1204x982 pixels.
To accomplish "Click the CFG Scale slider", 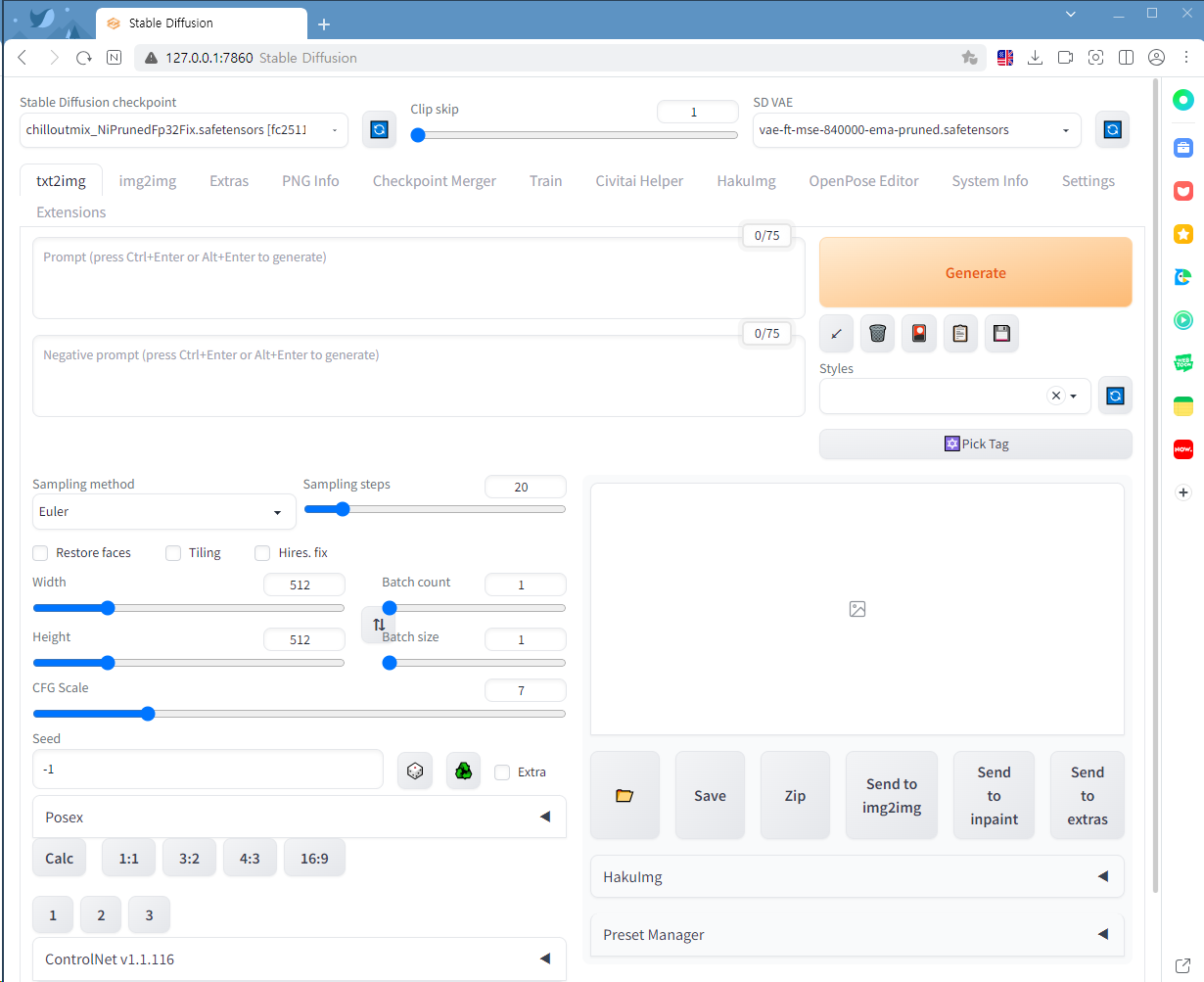I will [299, 714].
